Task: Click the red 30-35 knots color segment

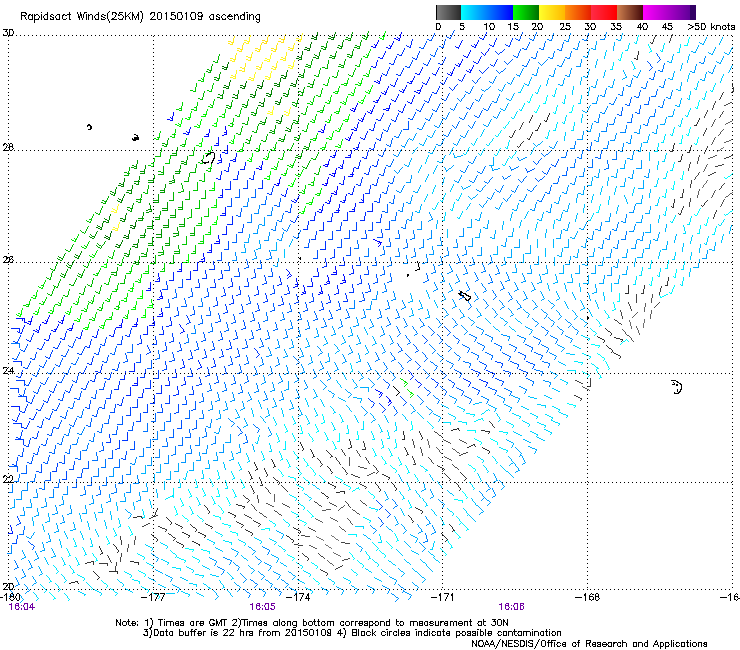Action: (x=604, y=12)
